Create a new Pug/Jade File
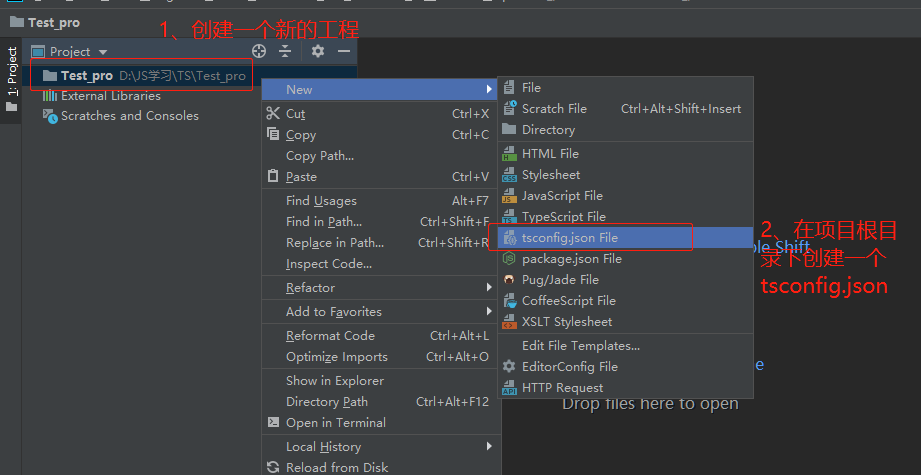Viewport: 921px width, 475px height. click(x=626, y=279)
